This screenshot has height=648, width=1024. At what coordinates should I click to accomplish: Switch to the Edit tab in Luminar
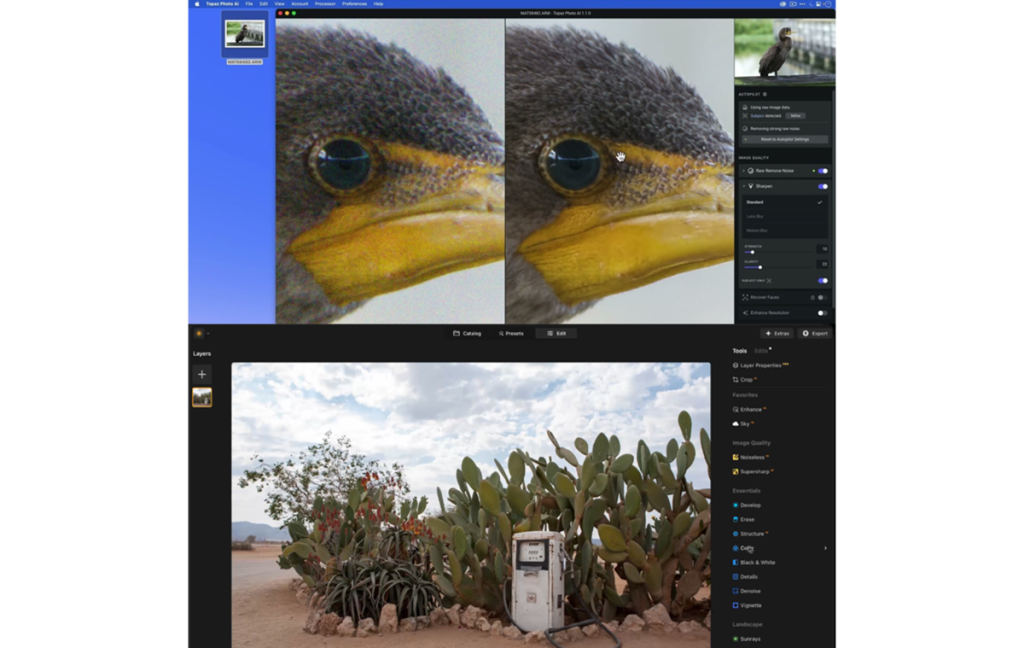click(556, 333)
